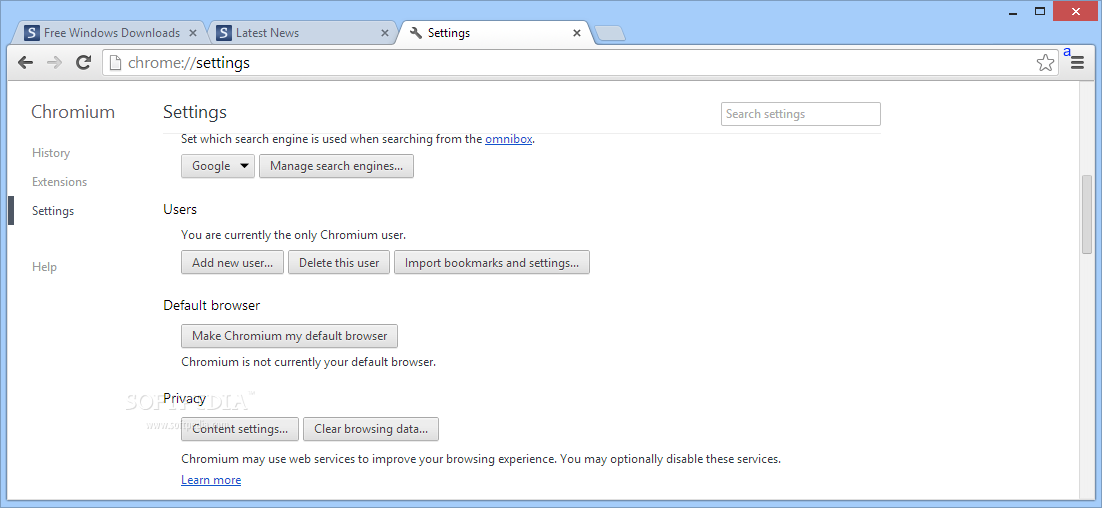Click the Chromium sidebar title
This screenshot has width=1102, height=508.
(x=73, y=112)
